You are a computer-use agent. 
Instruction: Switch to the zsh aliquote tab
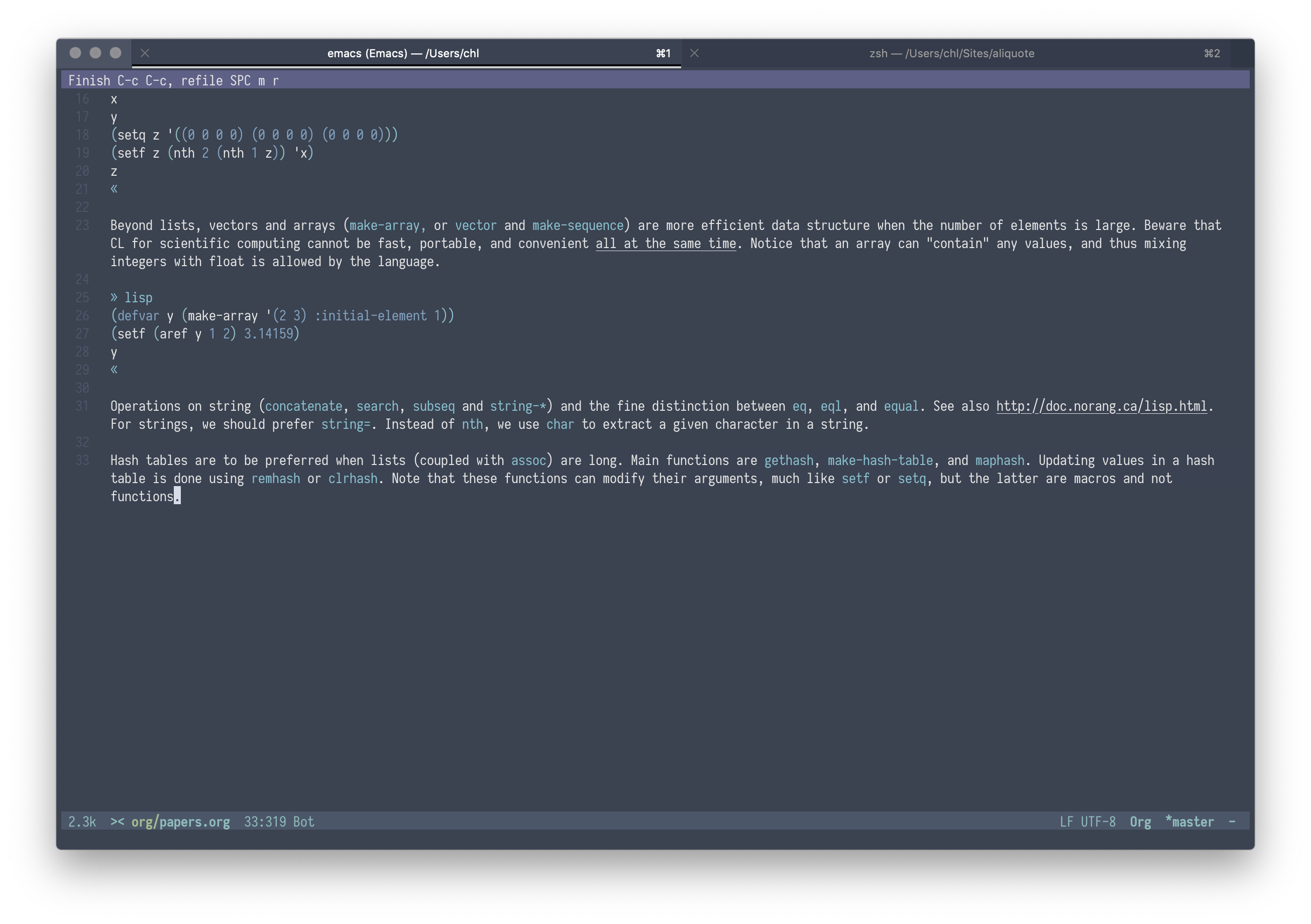pos(951,53)
